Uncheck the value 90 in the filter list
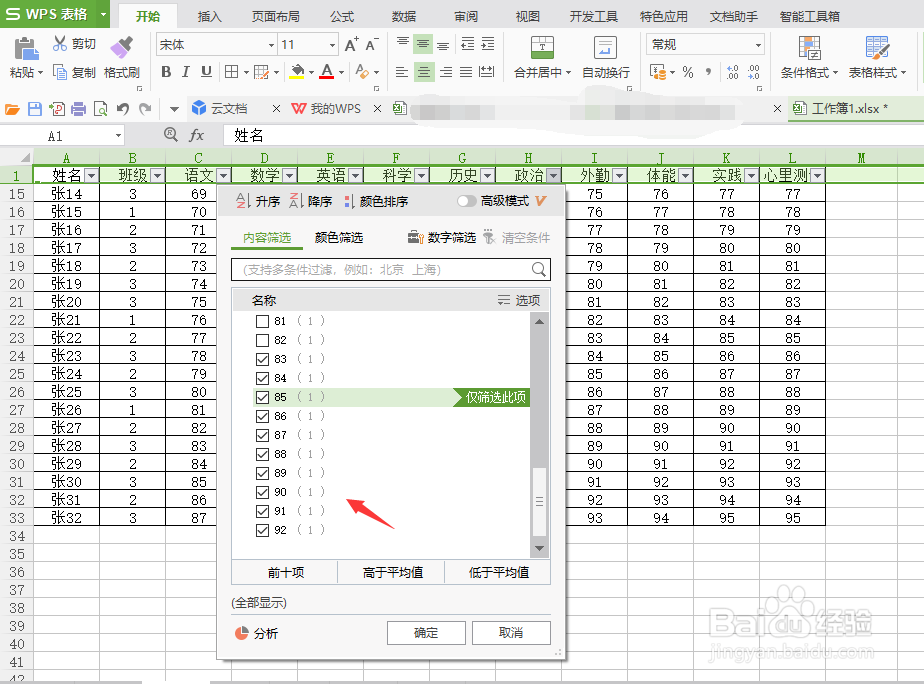Image resolution: width=924 pixels, height=684 pixels. pos(262,492)
